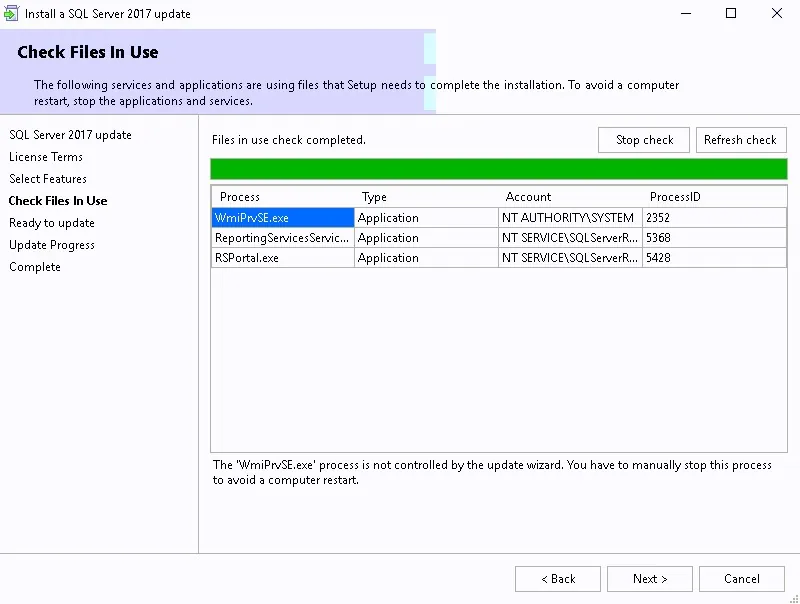Click the ProcessID value 5368
The width and height of the screenshot is (800, 604).
tap(714, 238)
